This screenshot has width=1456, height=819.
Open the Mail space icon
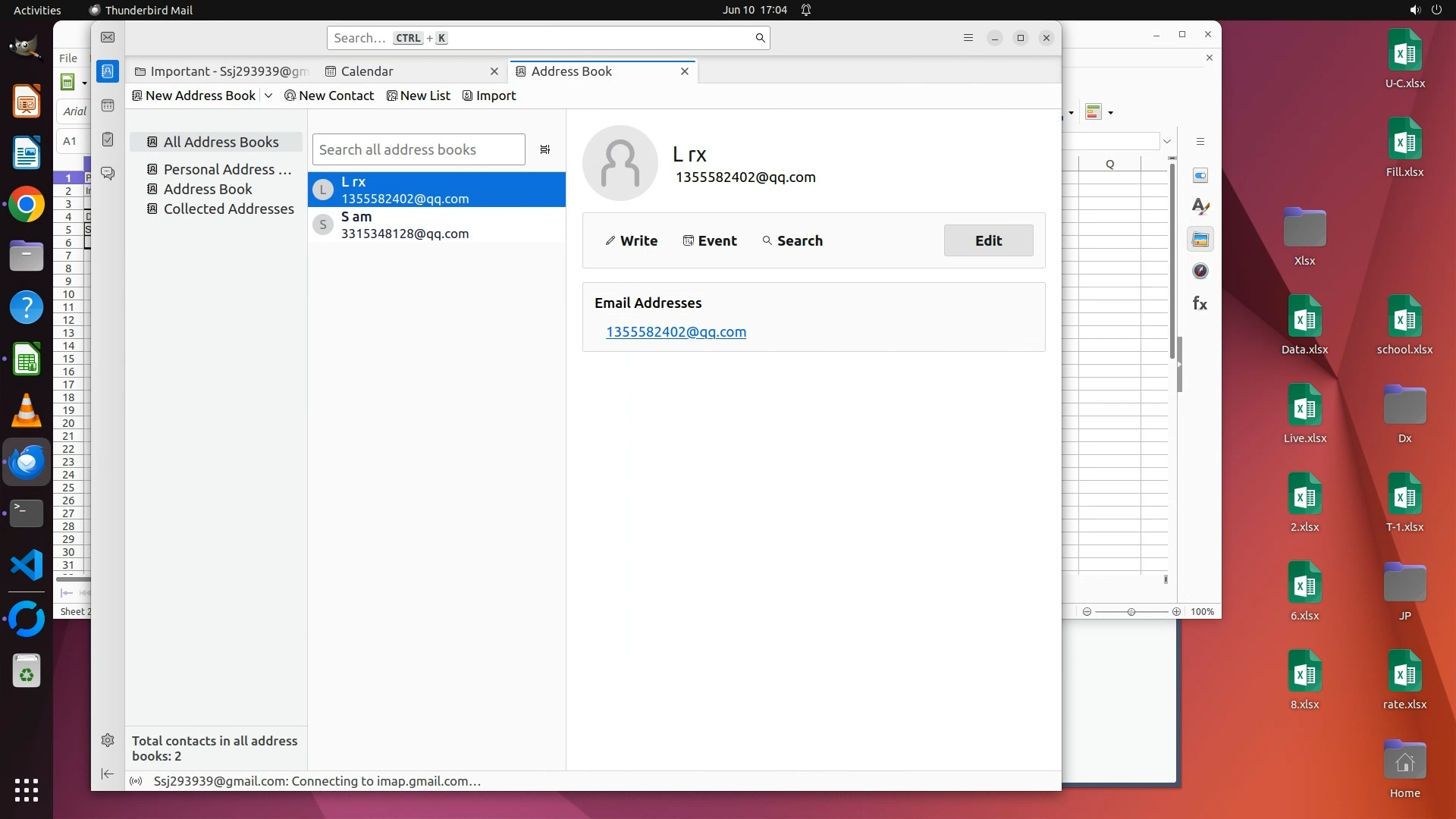point(108,38)
